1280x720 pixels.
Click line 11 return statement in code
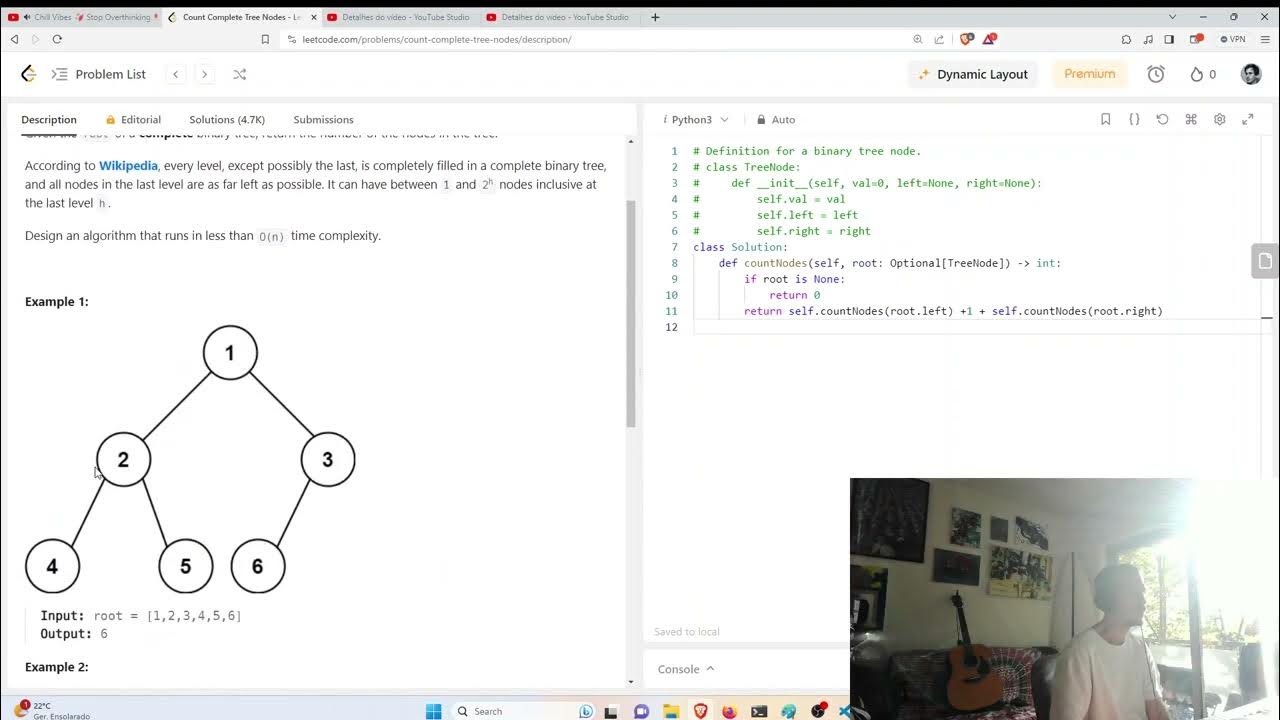coord(953,311)
